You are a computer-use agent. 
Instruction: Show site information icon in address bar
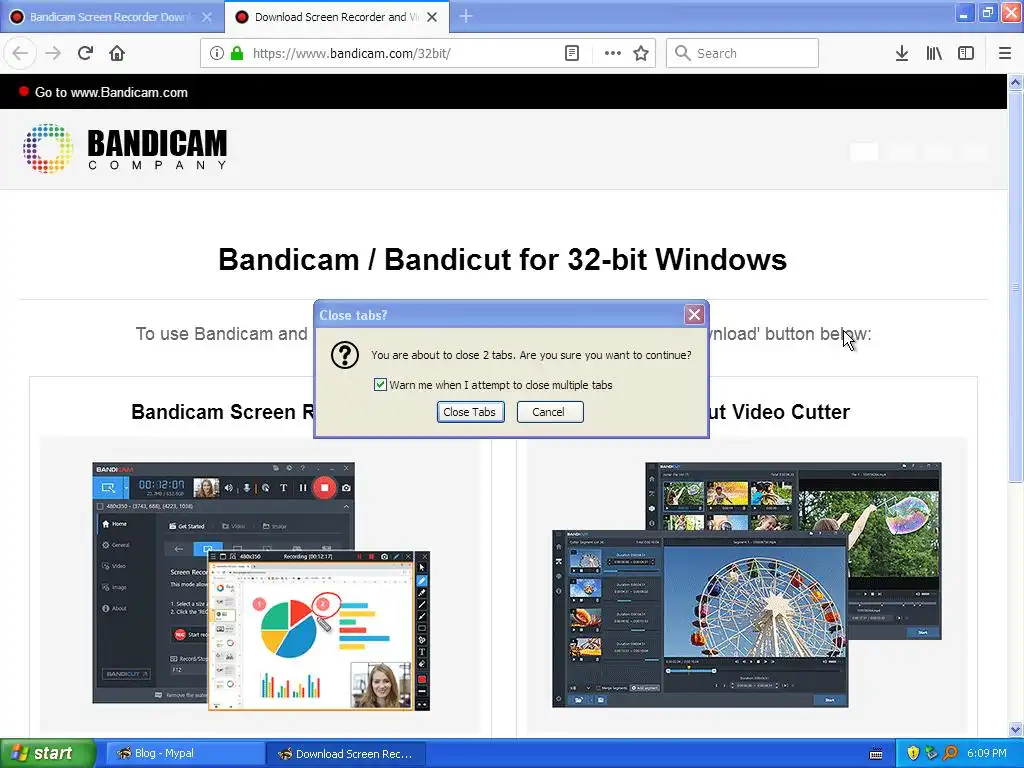pyautogui.click(x=216, y=53)
